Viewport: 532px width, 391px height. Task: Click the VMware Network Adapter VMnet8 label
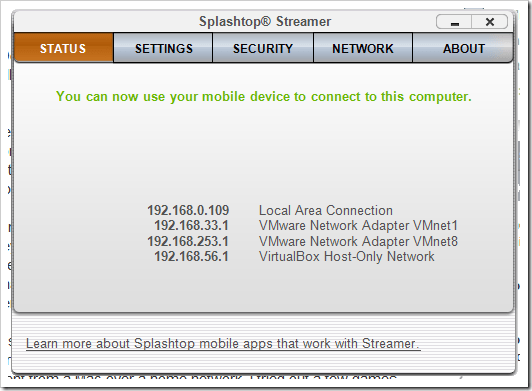pyautogui.click(x=358, y=241)
